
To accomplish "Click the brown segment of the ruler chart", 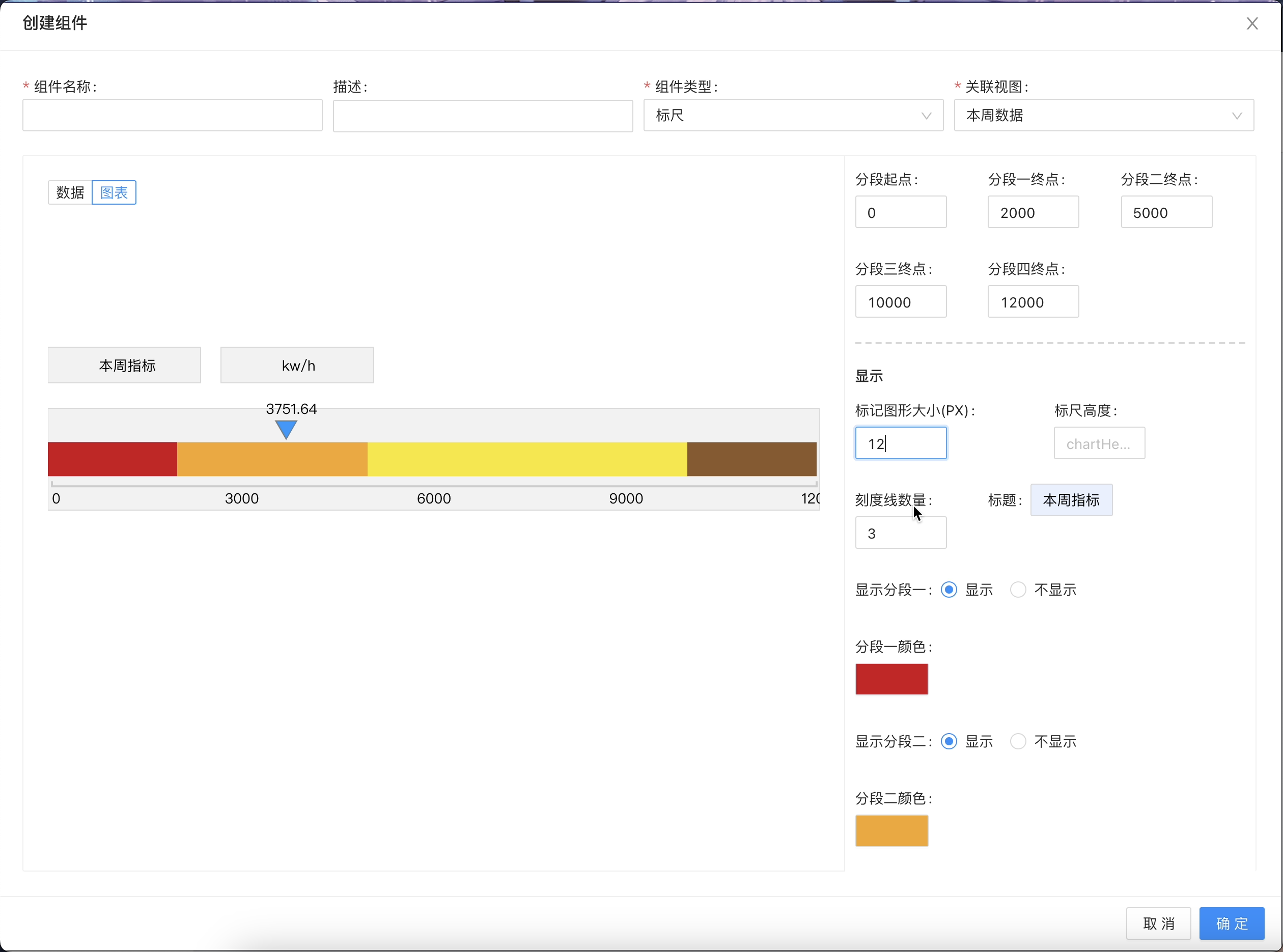I will pos(751,459).
